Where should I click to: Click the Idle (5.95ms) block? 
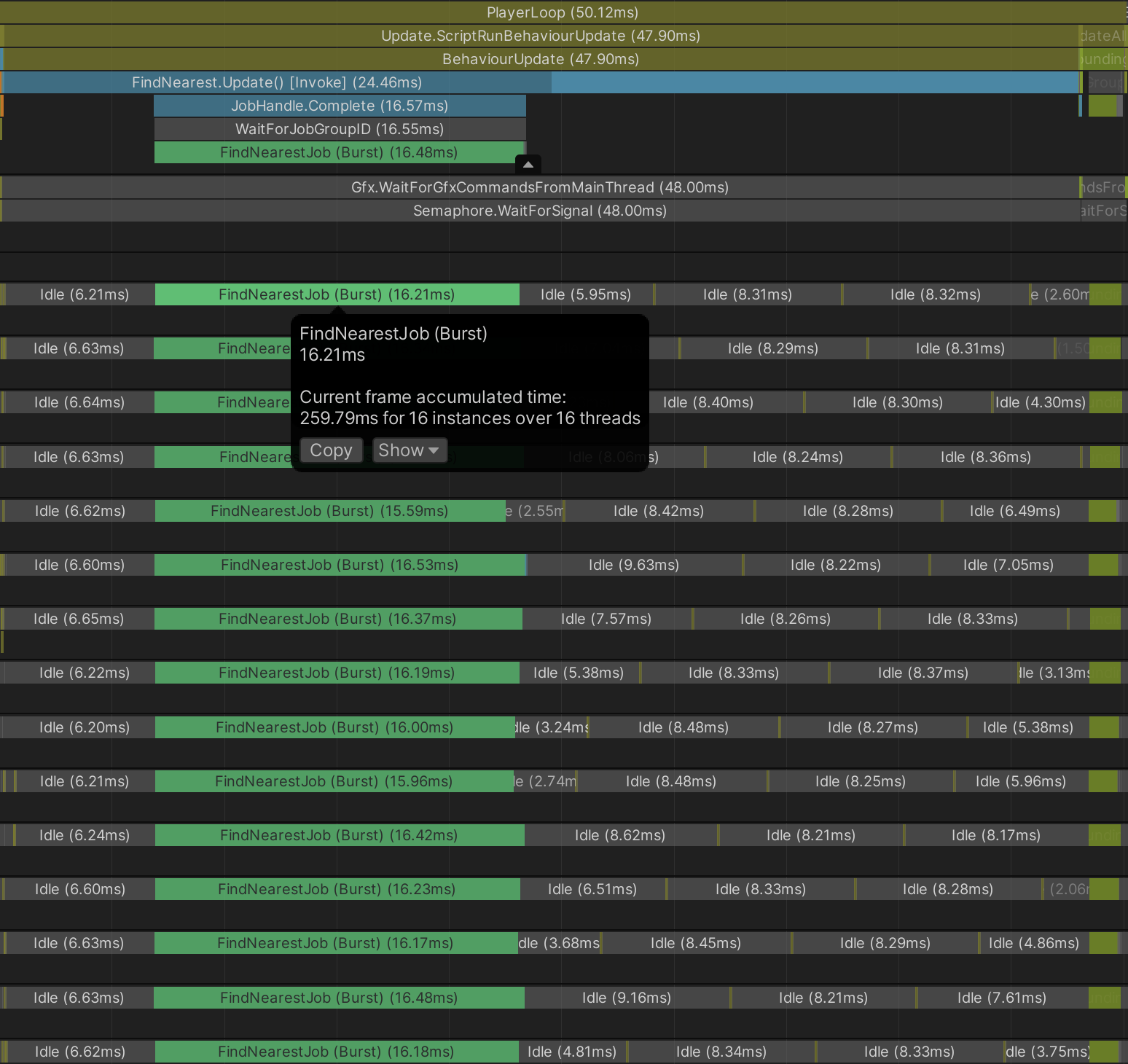586,294
